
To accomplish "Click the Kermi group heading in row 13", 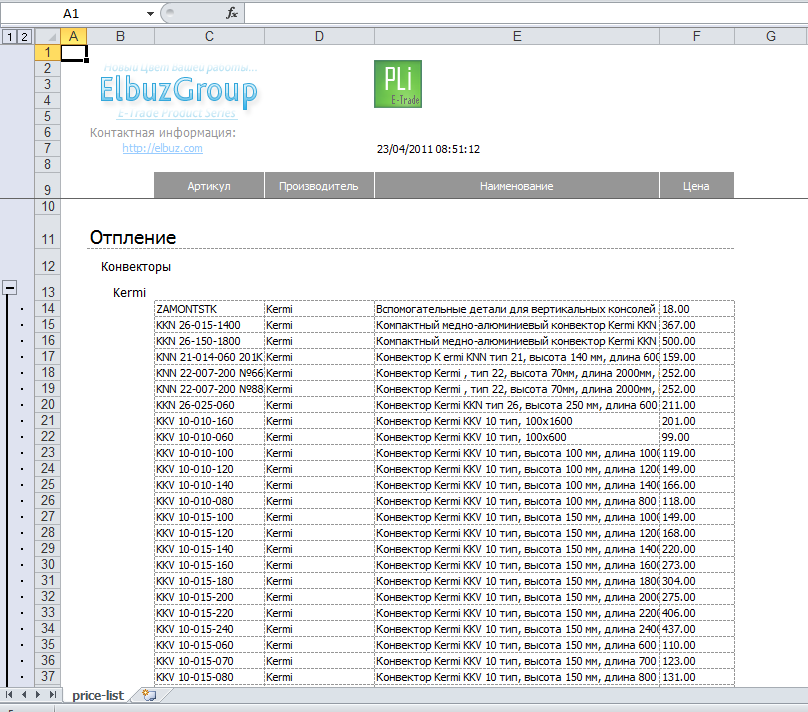I will click(x=129, y=293).
